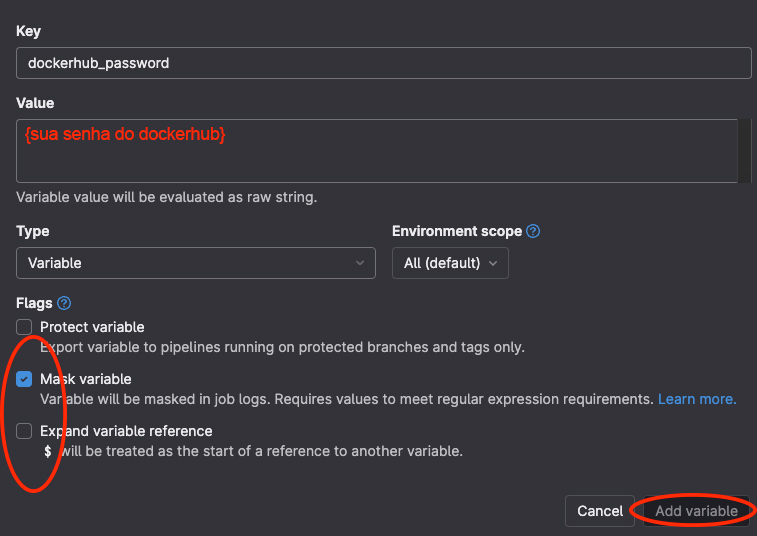Open the Type dropdown showing Variable
The image size is (757, 536).
coord(194,263)
